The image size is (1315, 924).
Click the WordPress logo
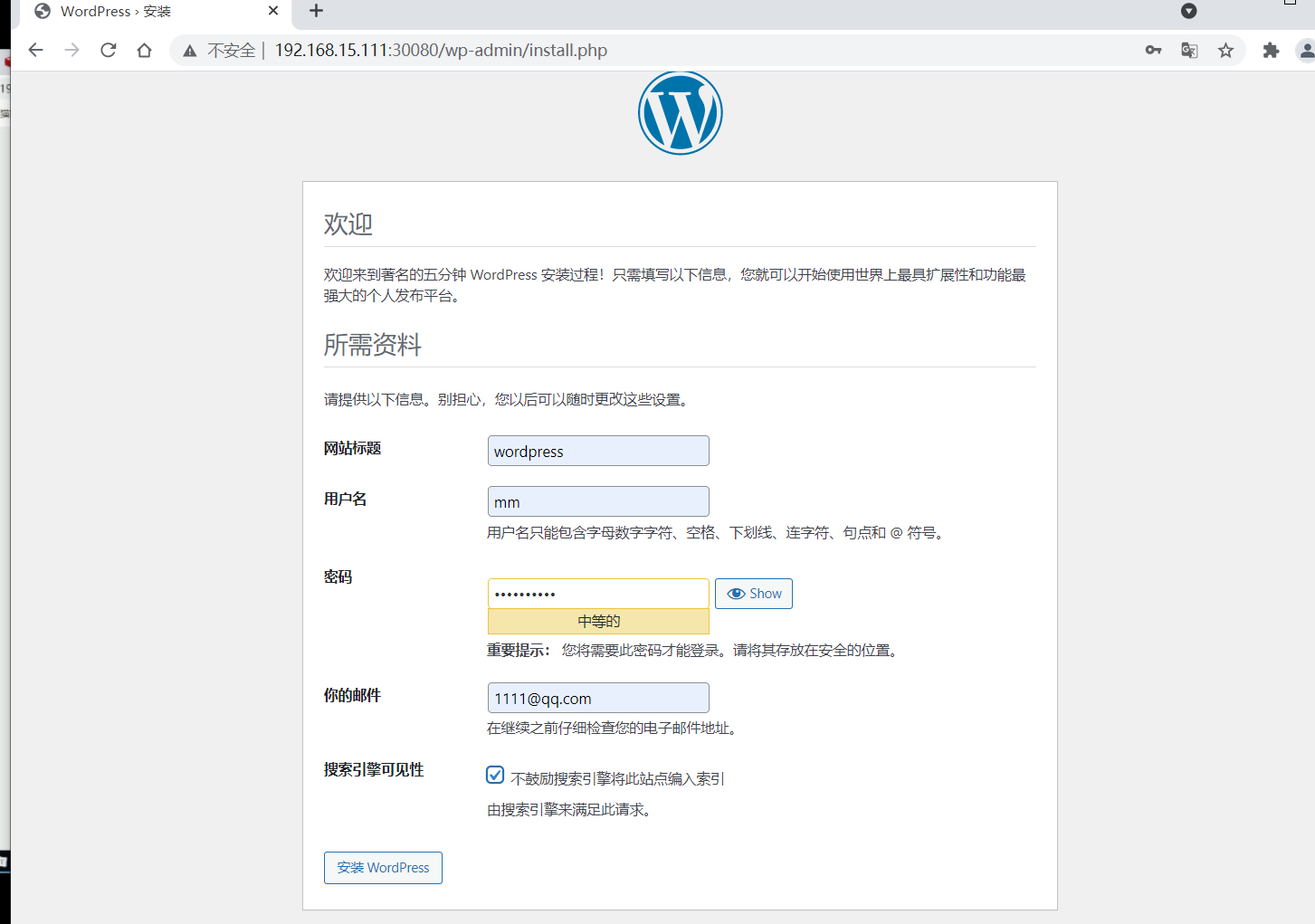[681, 113]
